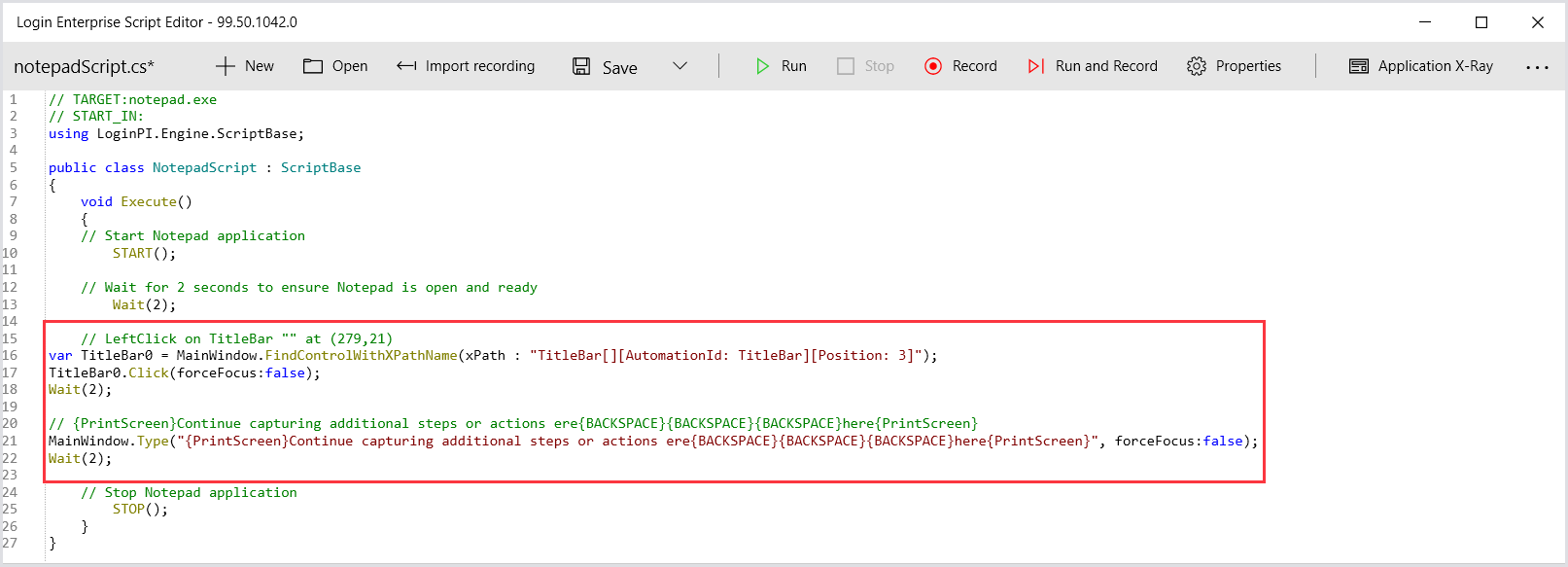Click the Open folder icon
Image resolution: width=1568 pixels, height=567 pixels.
coord(313,66)
